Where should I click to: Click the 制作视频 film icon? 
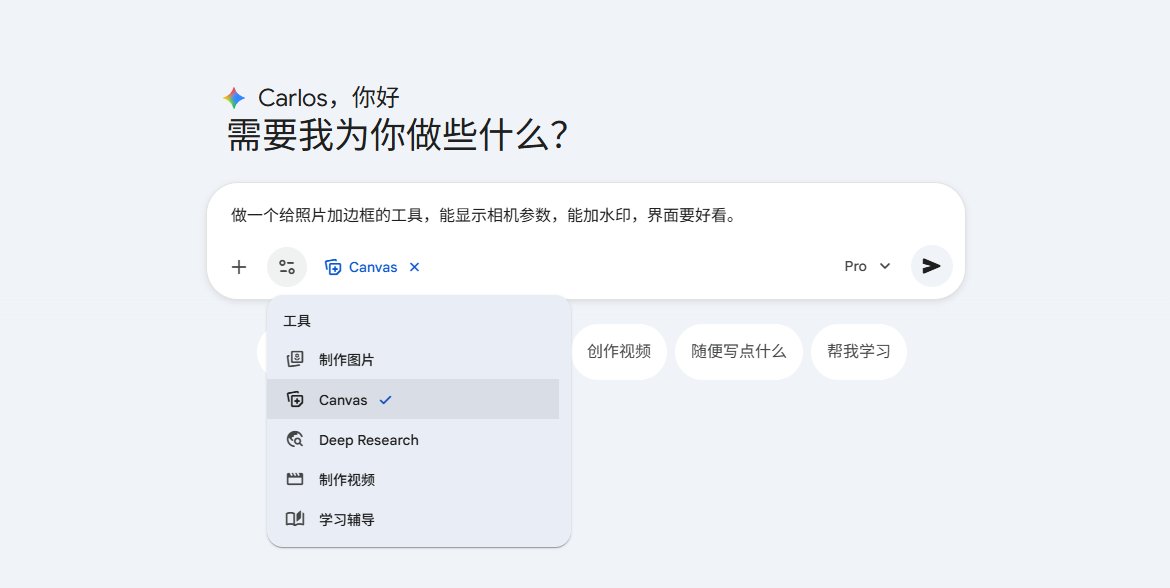(295, 480)
